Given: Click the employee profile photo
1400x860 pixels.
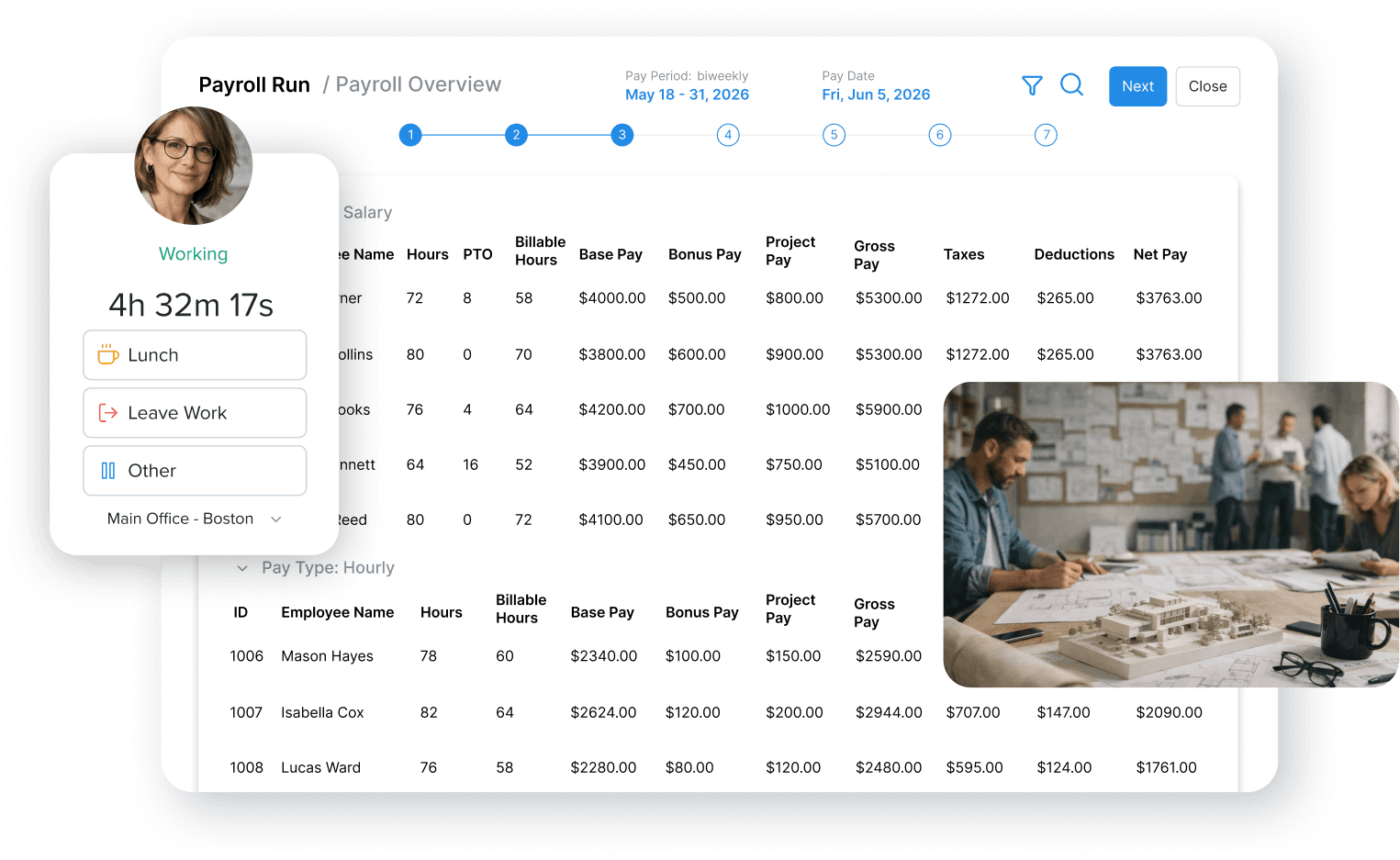Looking at the screenshot, I should [193, 166].
